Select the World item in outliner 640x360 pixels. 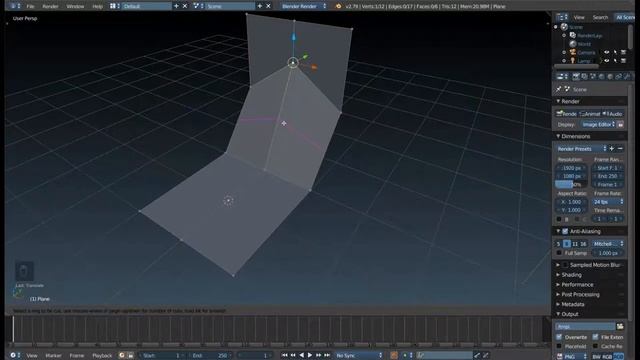click(x=584, y=44)
